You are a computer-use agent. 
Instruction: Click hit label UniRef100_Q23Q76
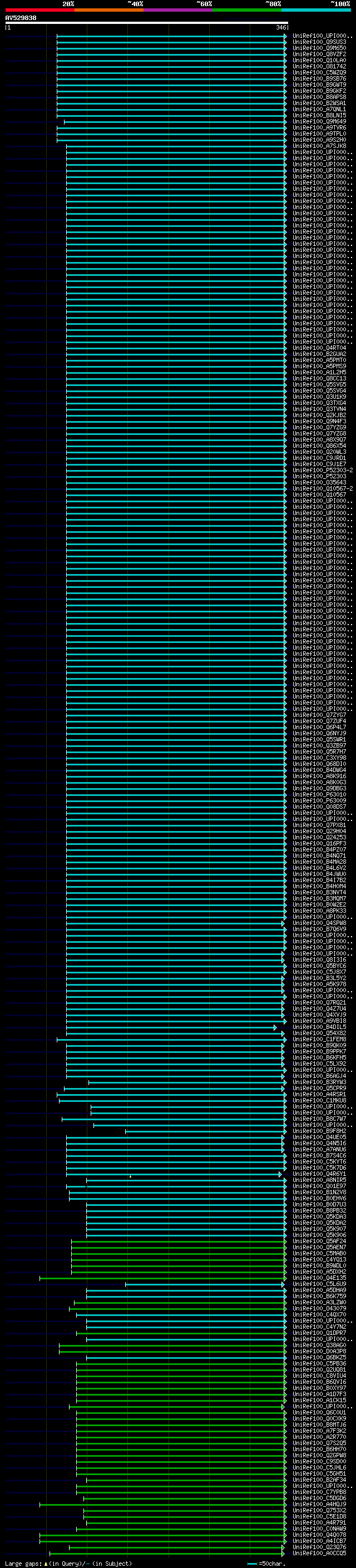pyautogui.click(x=319, y=1547)
